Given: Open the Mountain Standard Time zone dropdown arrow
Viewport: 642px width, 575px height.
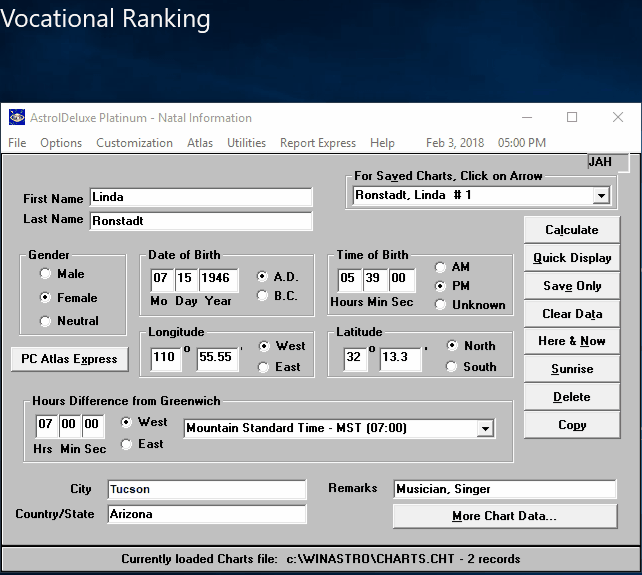Looking at the screenshot, I should coord(485,429).
